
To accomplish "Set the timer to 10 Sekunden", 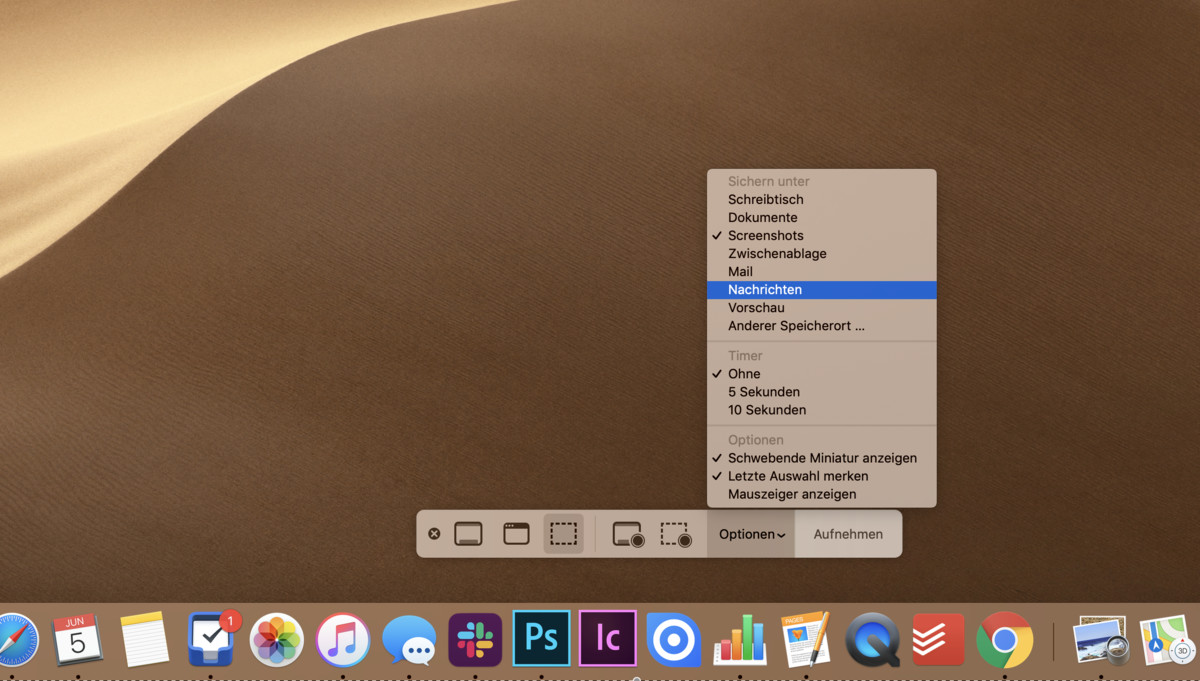I will pyautogui.click(x=822, y=410).
